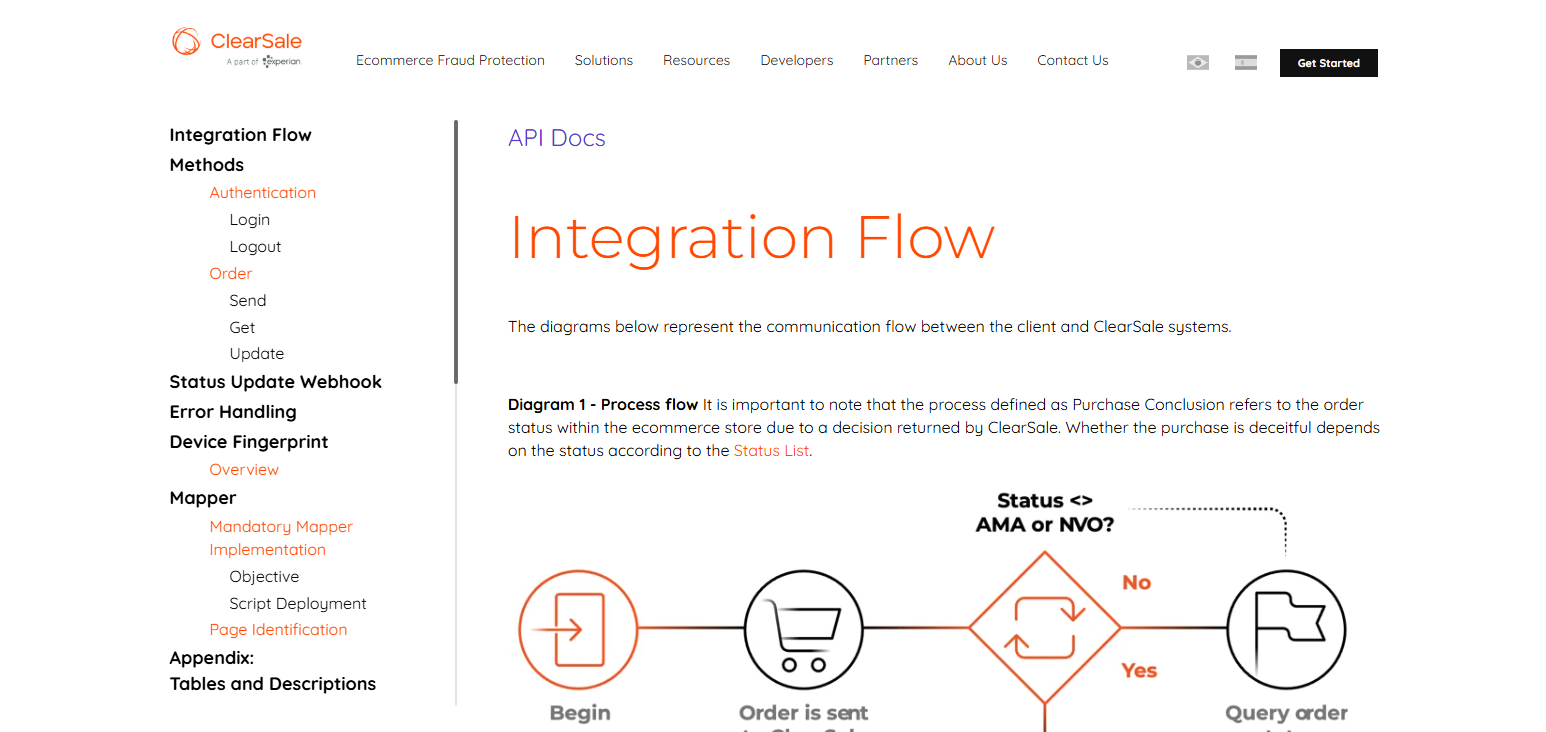Jump to Appendix: Tables and Descriptions
The width and height of the screenshot is (1546, 732).
tap(273, 671)
